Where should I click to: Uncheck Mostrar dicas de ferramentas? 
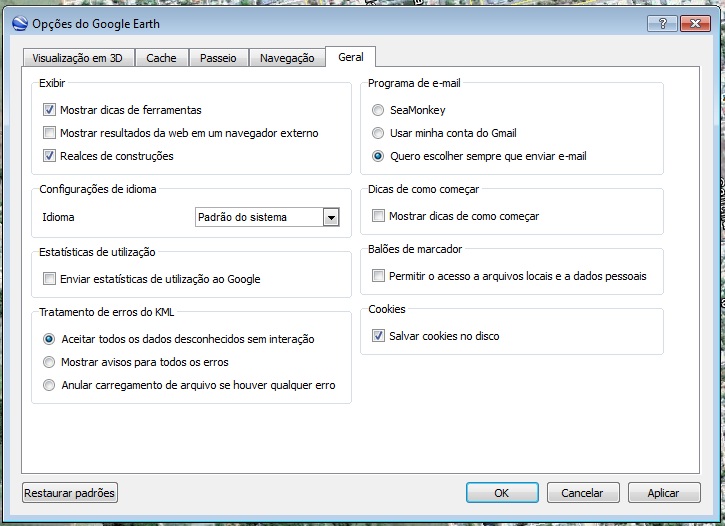[49, 110]
